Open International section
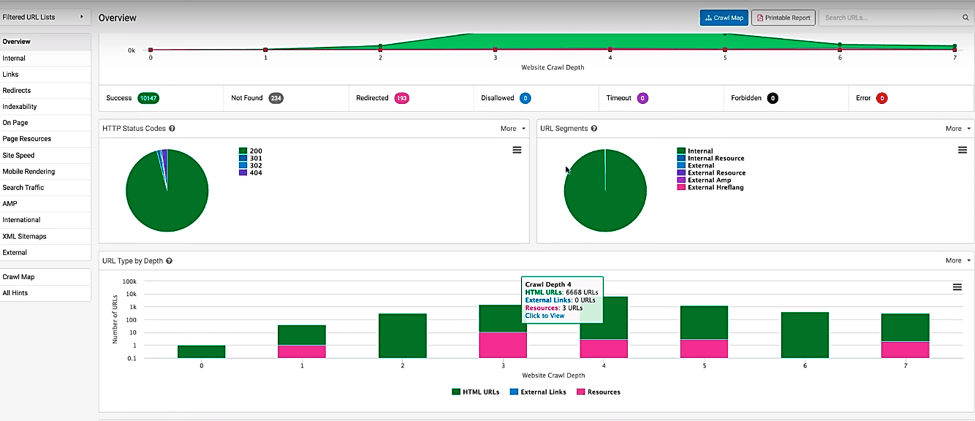The width and height of the screenshot is (975, 421). click(x=46, y=220)
